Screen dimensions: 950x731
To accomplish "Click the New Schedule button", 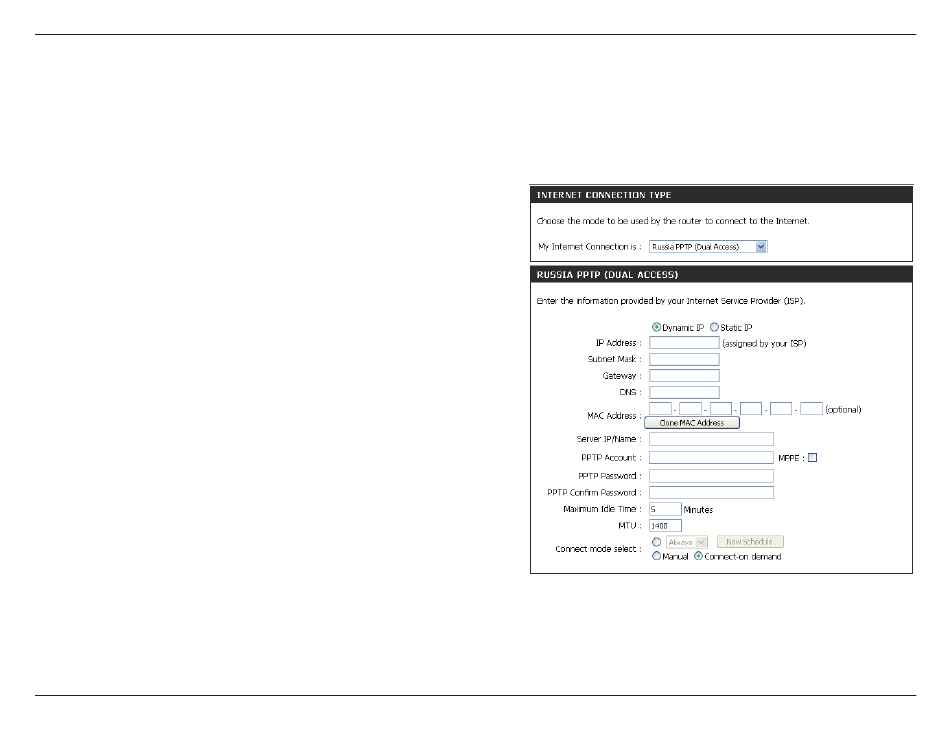I will (x=750, y=542).
